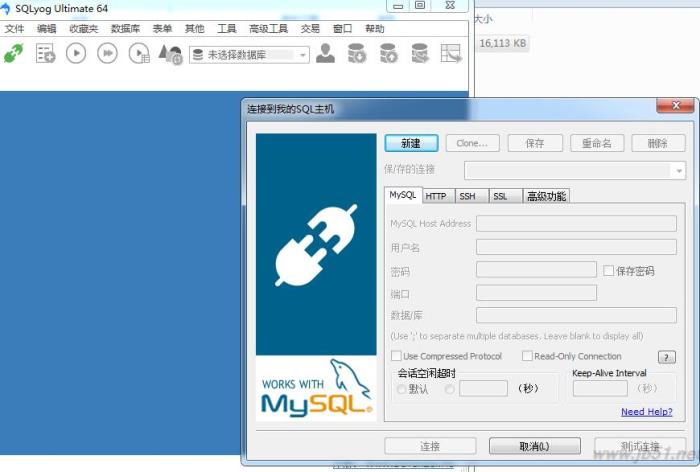Image resolution: width=700 pixels, height=472 pixels.
Task: Open the 文件 menu
Action: pos(14,29)
